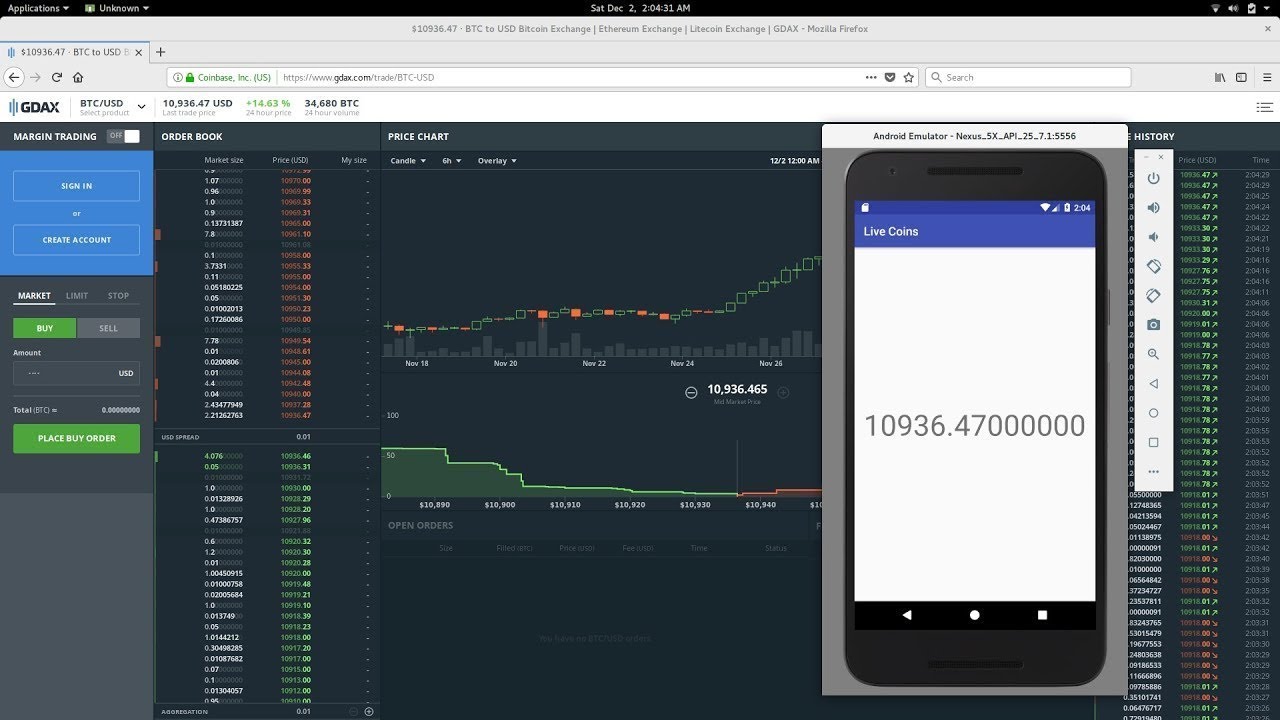Screen dimensions: 1280x720
Task: Click the 10,936.465 mid market price
Action: (x=737, y=389)
